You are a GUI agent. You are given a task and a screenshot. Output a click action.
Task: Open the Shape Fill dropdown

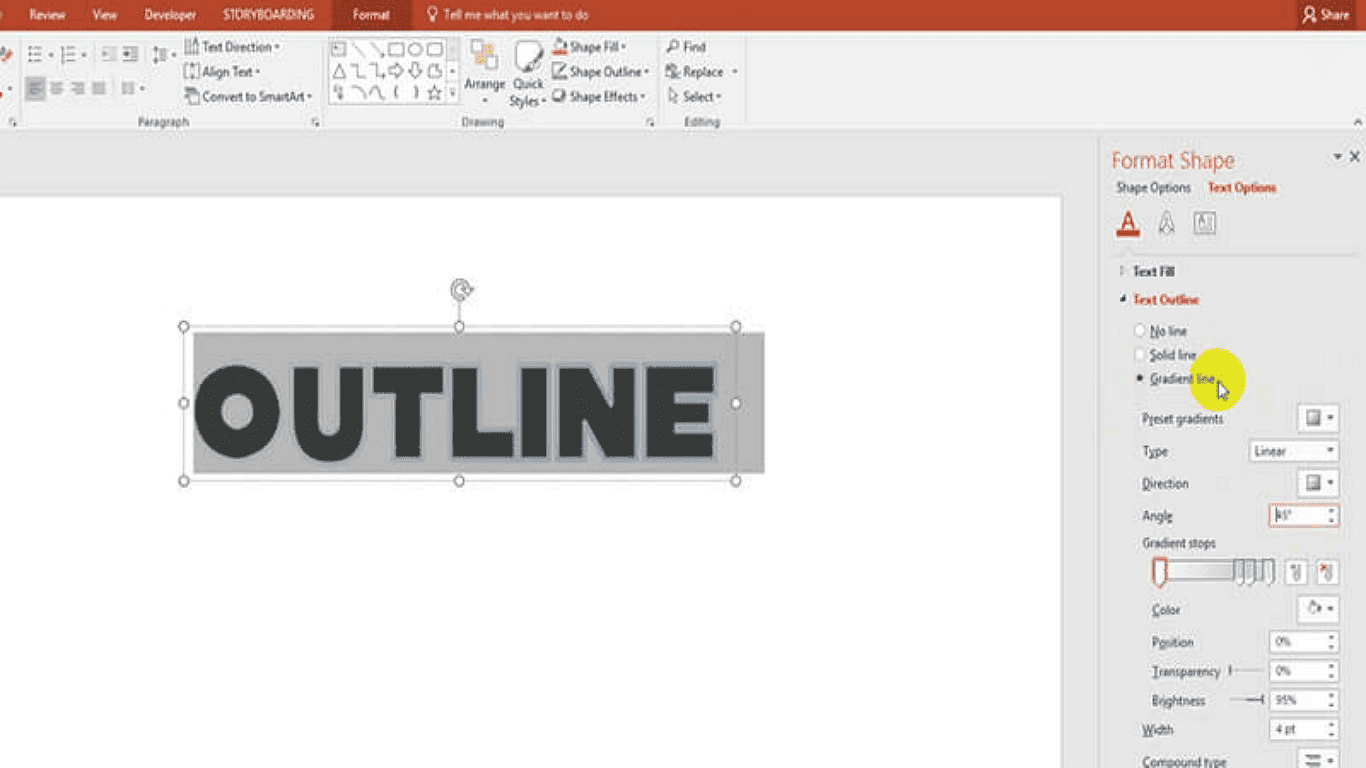tap(590, 47)
